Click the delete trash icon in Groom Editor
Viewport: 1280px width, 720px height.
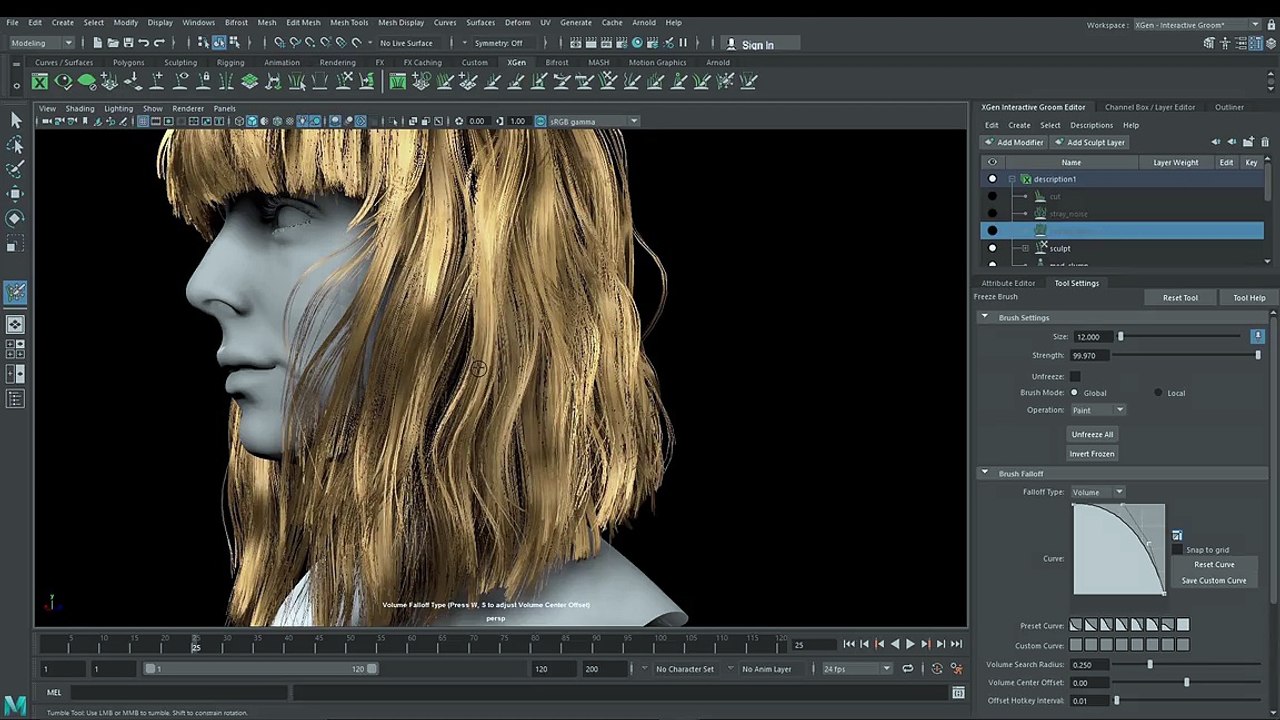(x=1264, y=142)
